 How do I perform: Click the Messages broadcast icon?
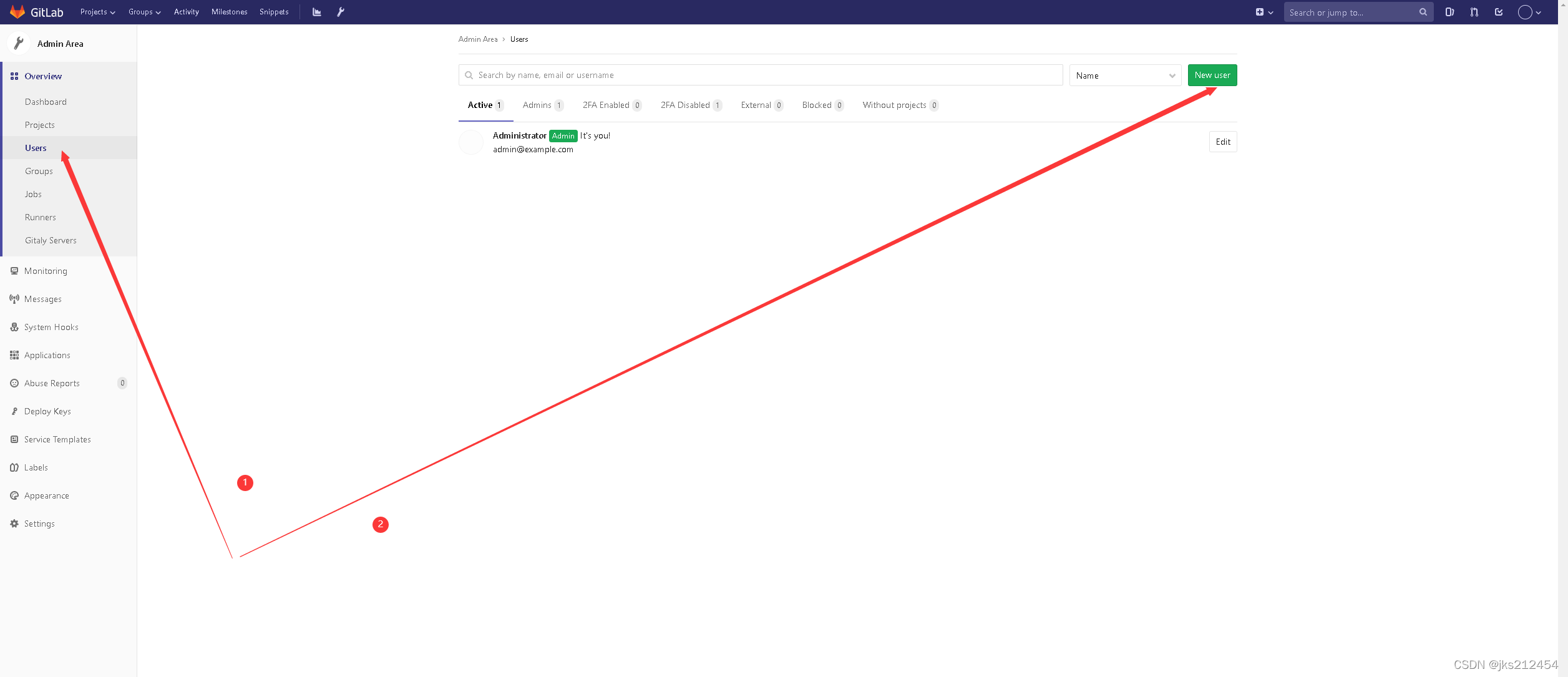14,299
